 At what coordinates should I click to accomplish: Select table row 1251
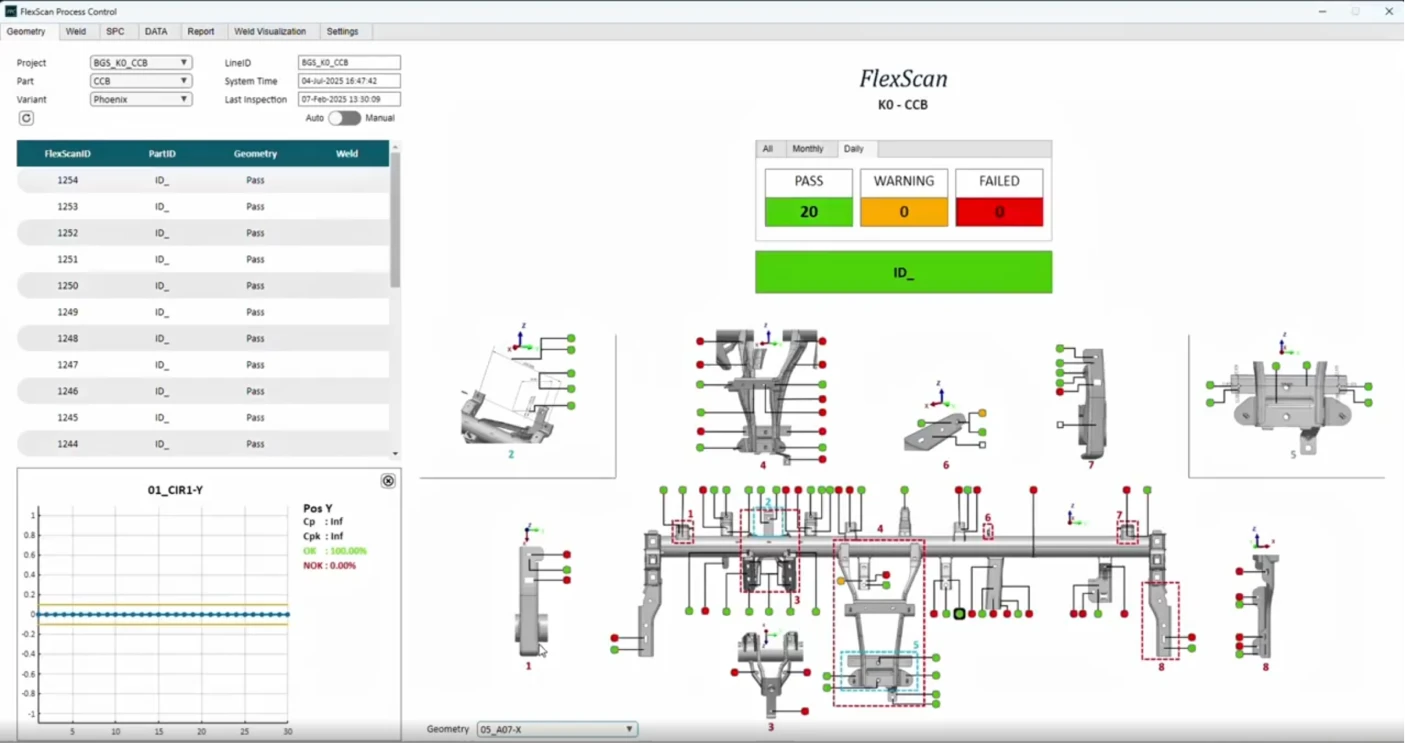[203, 259]
